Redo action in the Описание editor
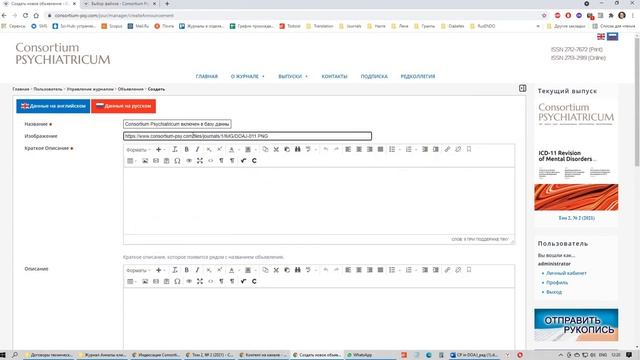 click(x=336, y=270)
